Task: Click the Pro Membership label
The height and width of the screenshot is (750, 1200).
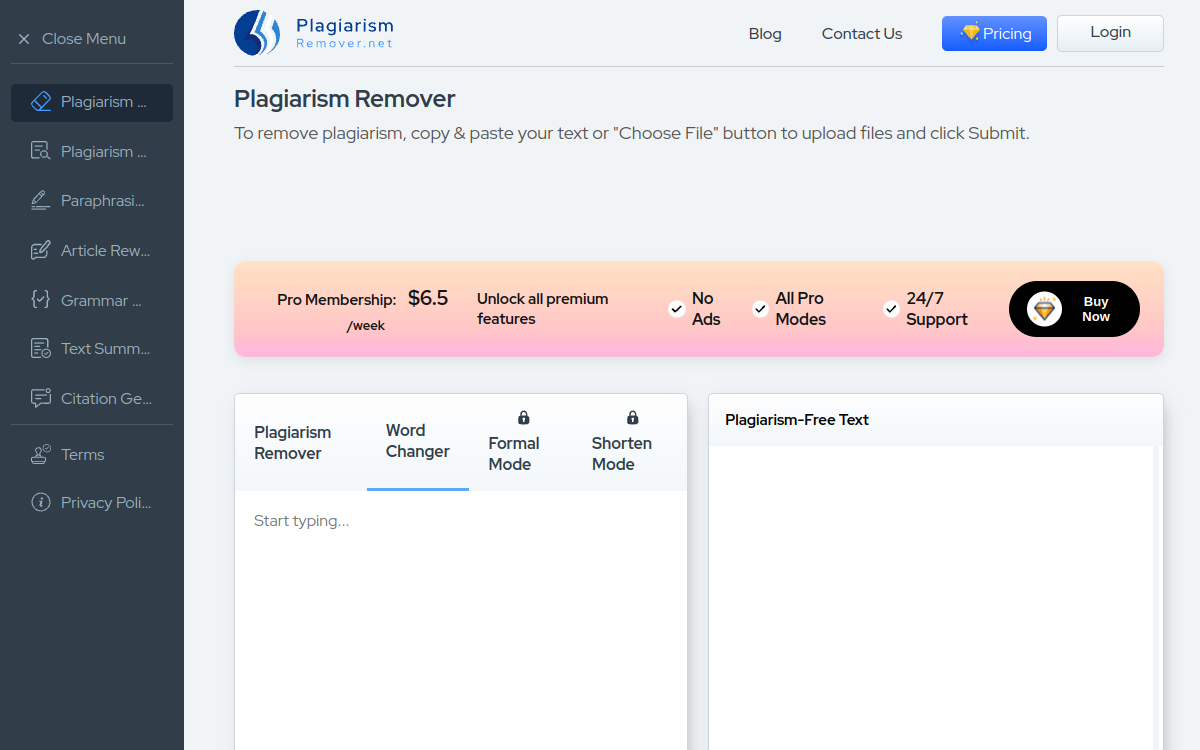Action: pos(337,300)
